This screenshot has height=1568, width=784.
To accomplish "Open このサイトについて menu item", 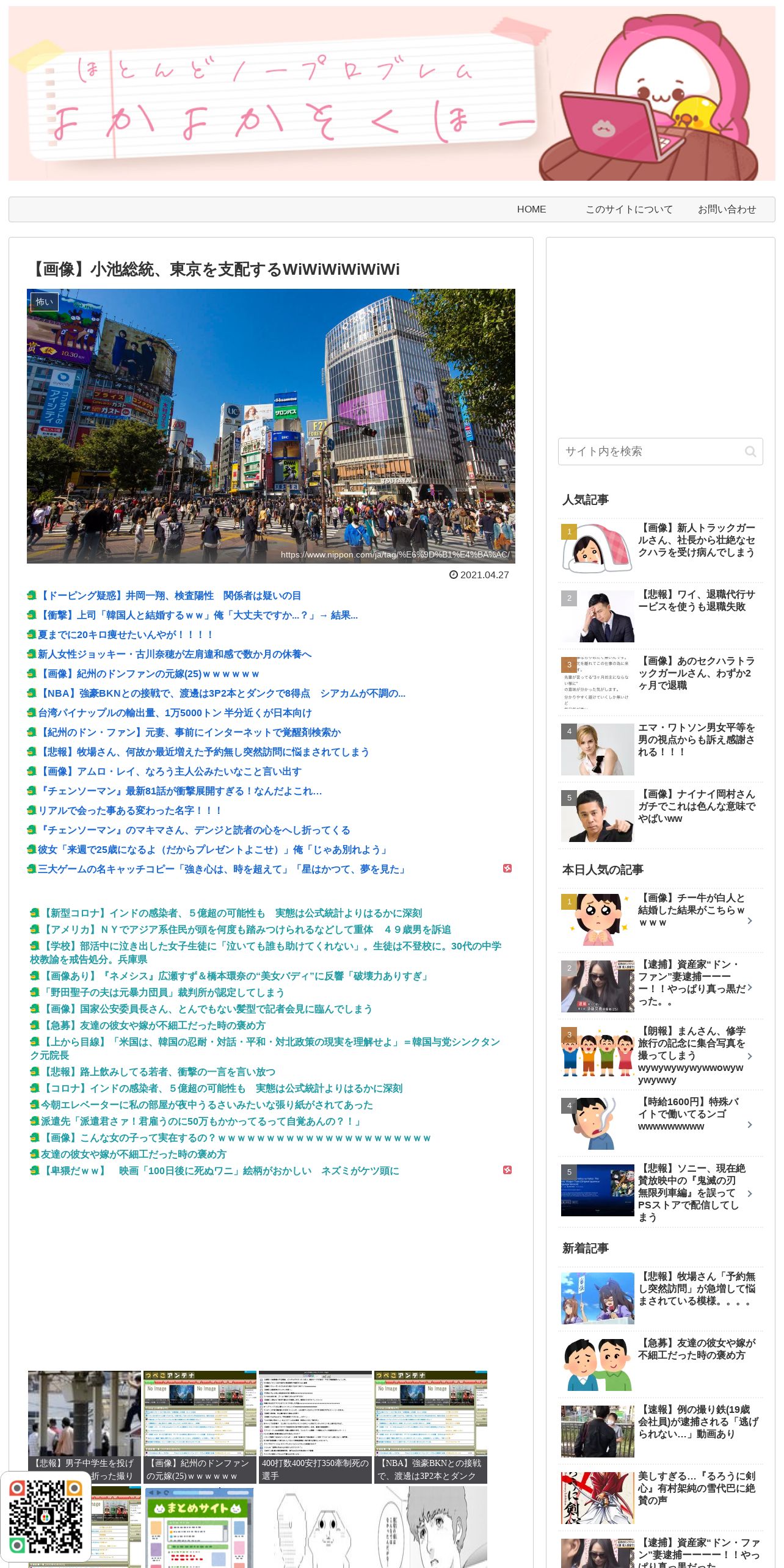I will (629, 209).
